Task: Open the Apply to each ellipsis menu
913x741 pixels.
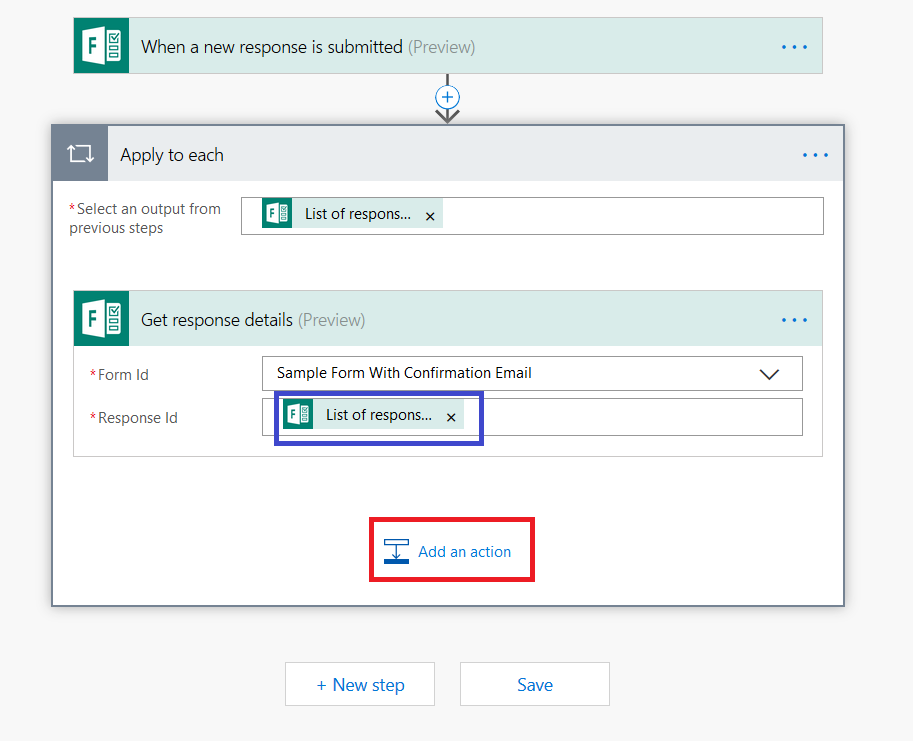Action: point(815,155)
